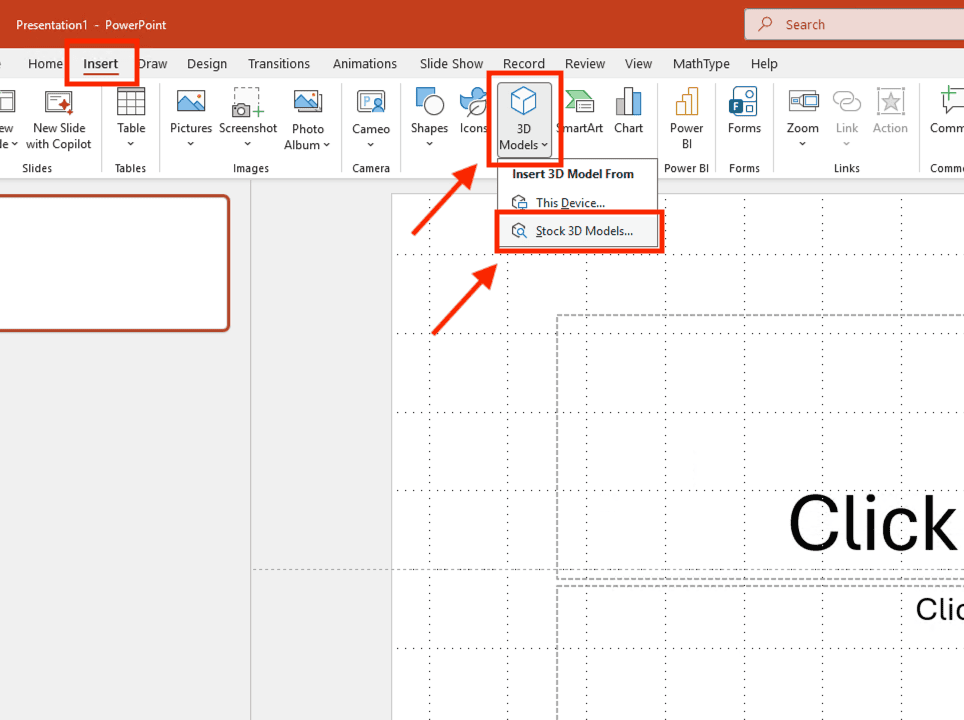Click the Cameo camera icon
Viewport: 964px width, 720px height.
coord(371,101)
